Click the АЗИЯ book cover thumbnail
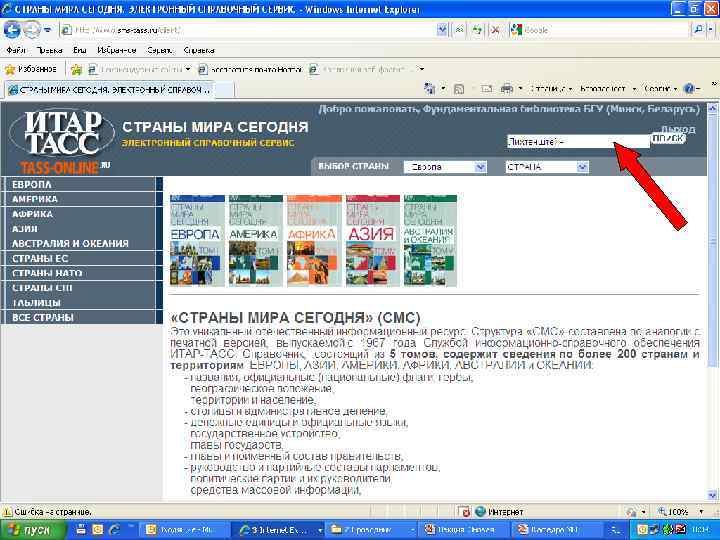 click(x=372, y=241)
